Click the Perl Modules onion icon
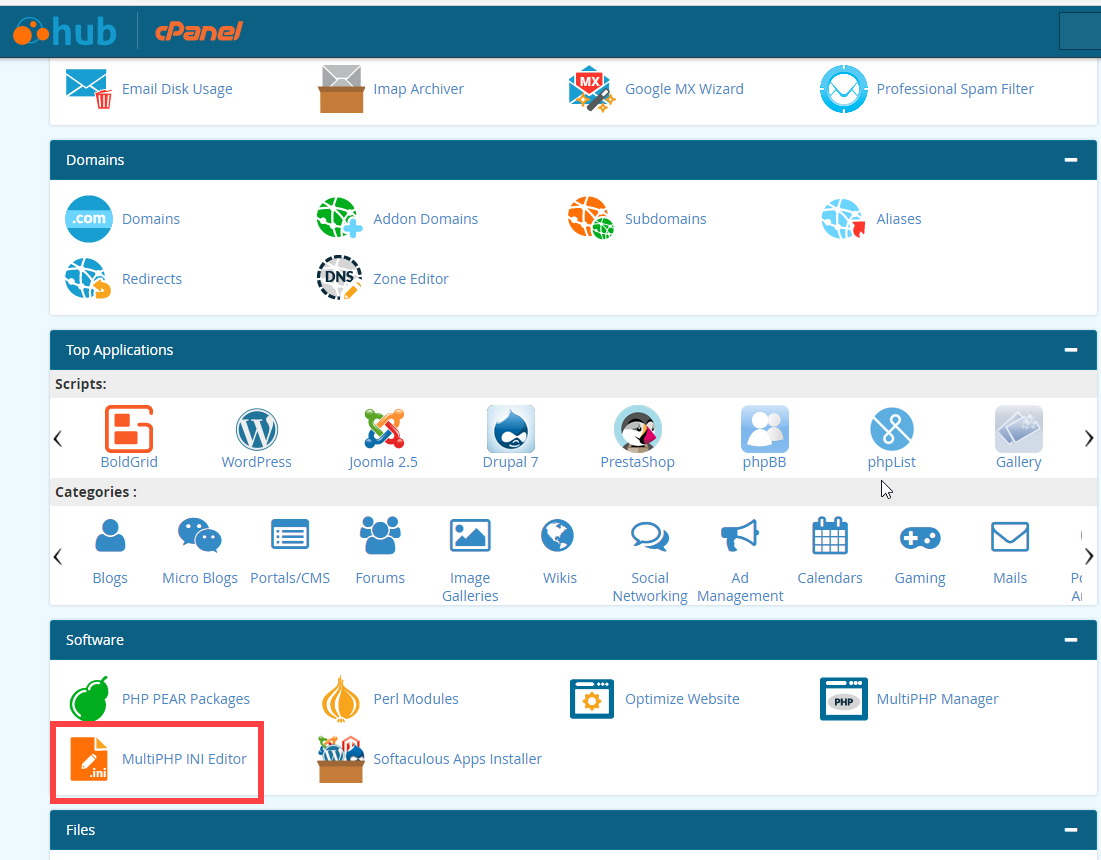 (x=341, y=699)
